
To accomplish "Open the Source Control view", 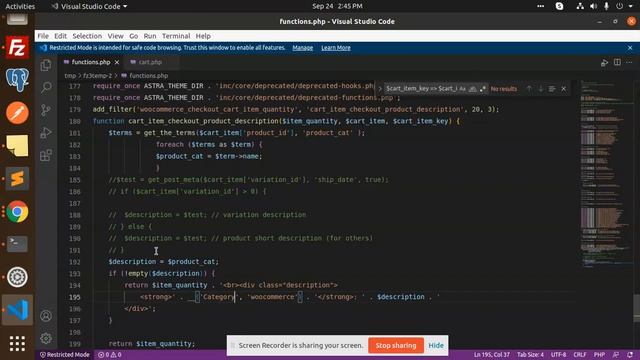I will tap(46, 110).
